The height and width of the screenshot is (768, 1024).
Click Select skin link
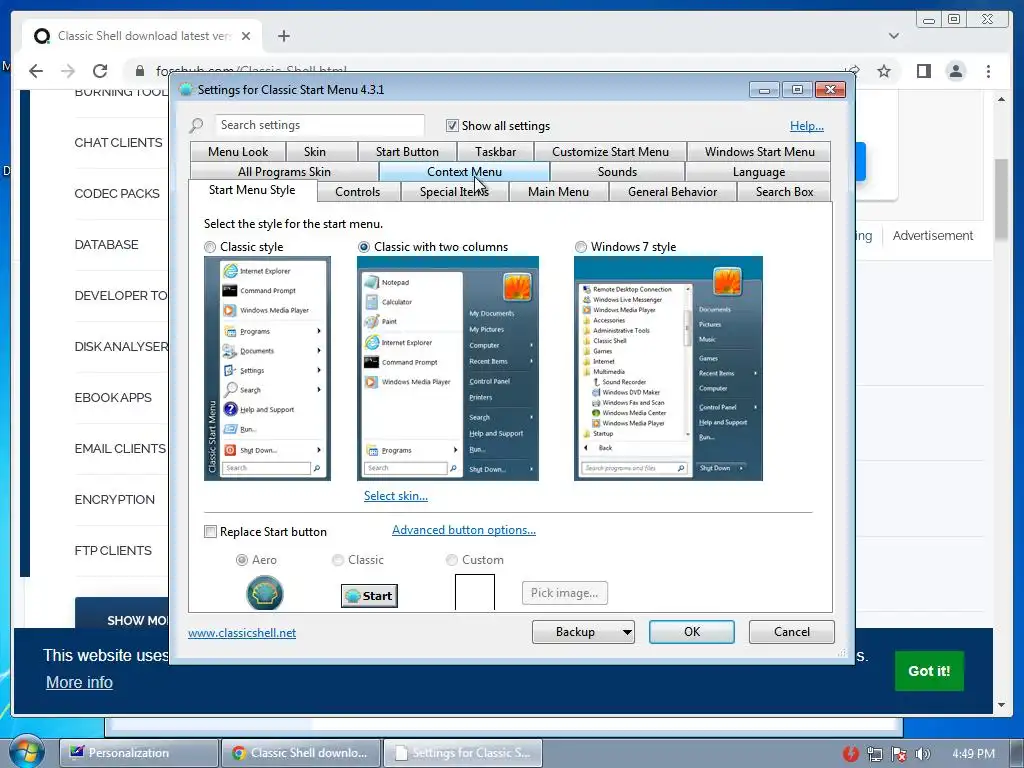(x=396, y=496)
